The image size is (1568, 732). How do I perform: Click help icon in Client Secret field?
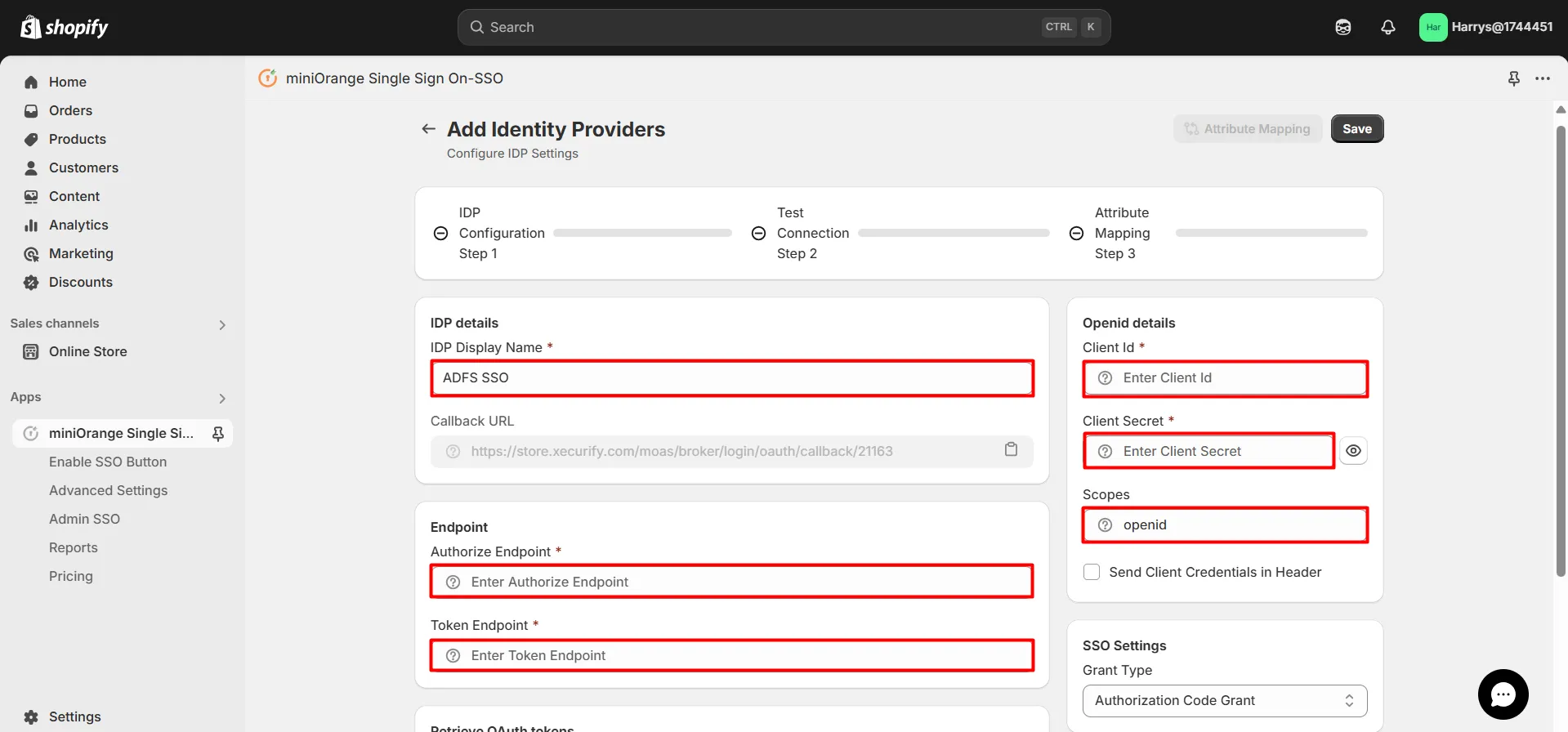coord(1105,451)
